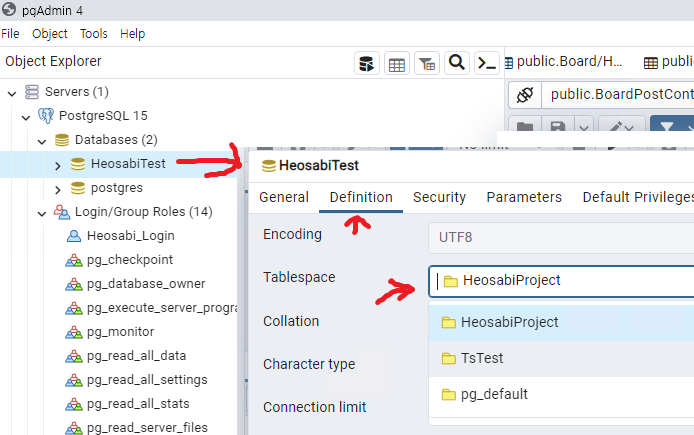
Task: Select the postgres database row
Action: click(x=119, y=188)
